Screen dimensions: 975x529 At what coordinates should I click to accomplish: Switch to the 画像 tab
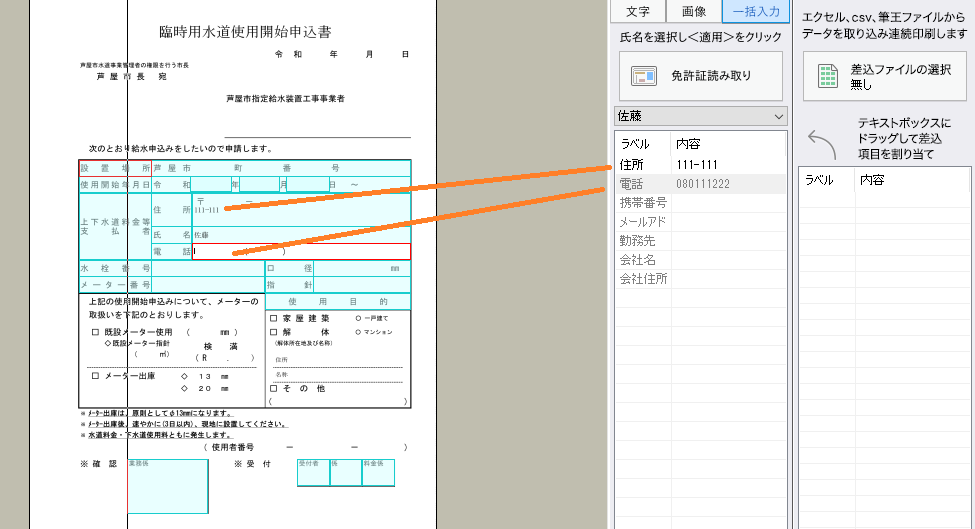tap(694, 11)
